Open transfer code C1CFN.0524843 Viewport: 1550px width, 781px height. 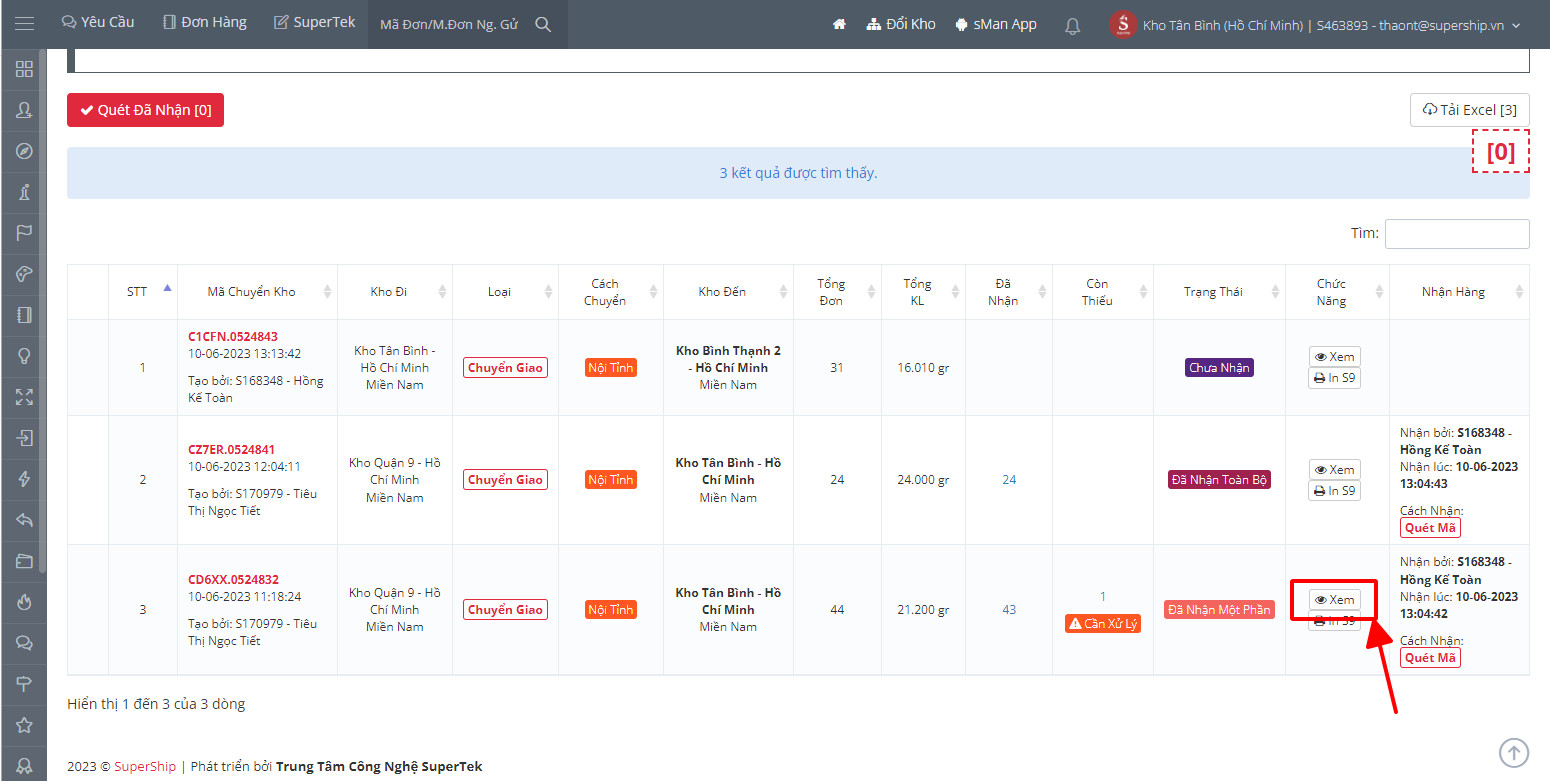tap(233, 337)
